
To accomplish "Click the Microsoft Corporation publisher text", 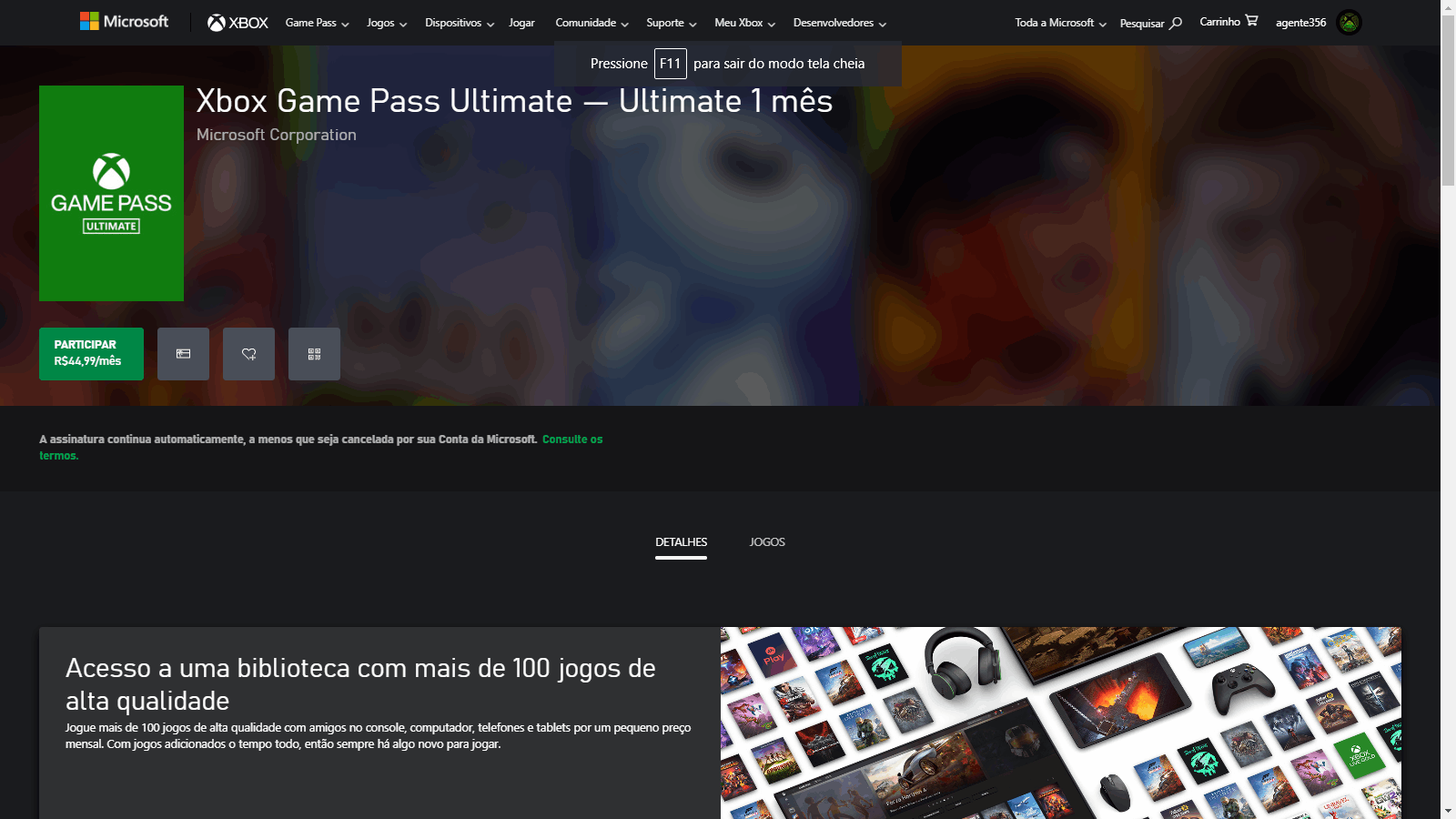I will (x=277, y=135).
